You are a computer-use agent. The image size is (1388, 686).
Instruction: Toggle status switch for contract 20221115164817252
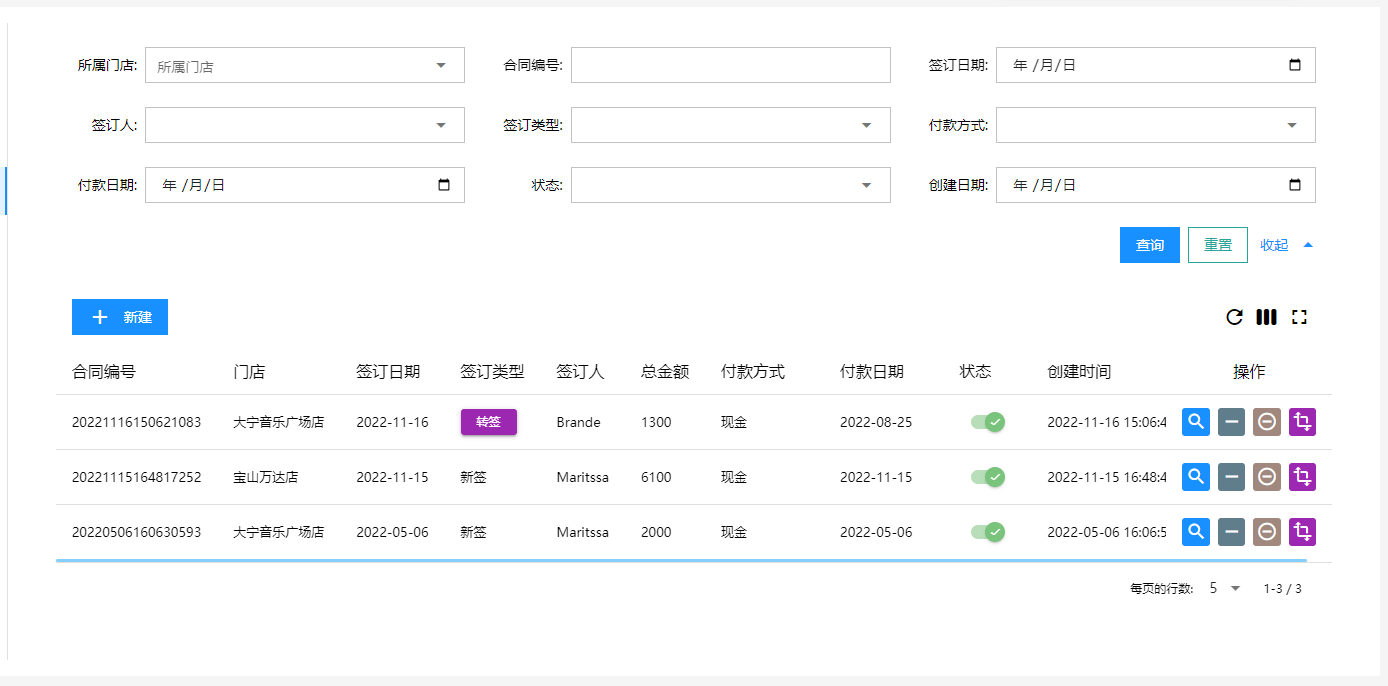point(987,477)
